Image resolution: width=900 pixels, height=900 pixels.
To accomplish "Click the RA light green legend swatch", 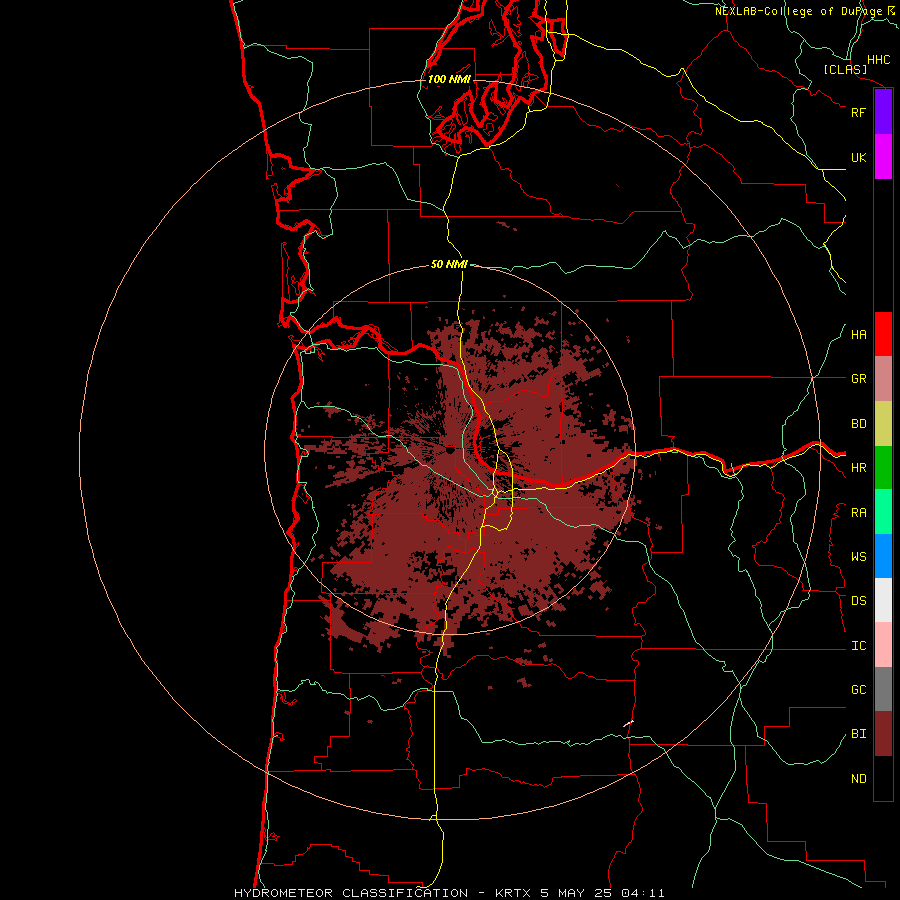I will point(883,512).
